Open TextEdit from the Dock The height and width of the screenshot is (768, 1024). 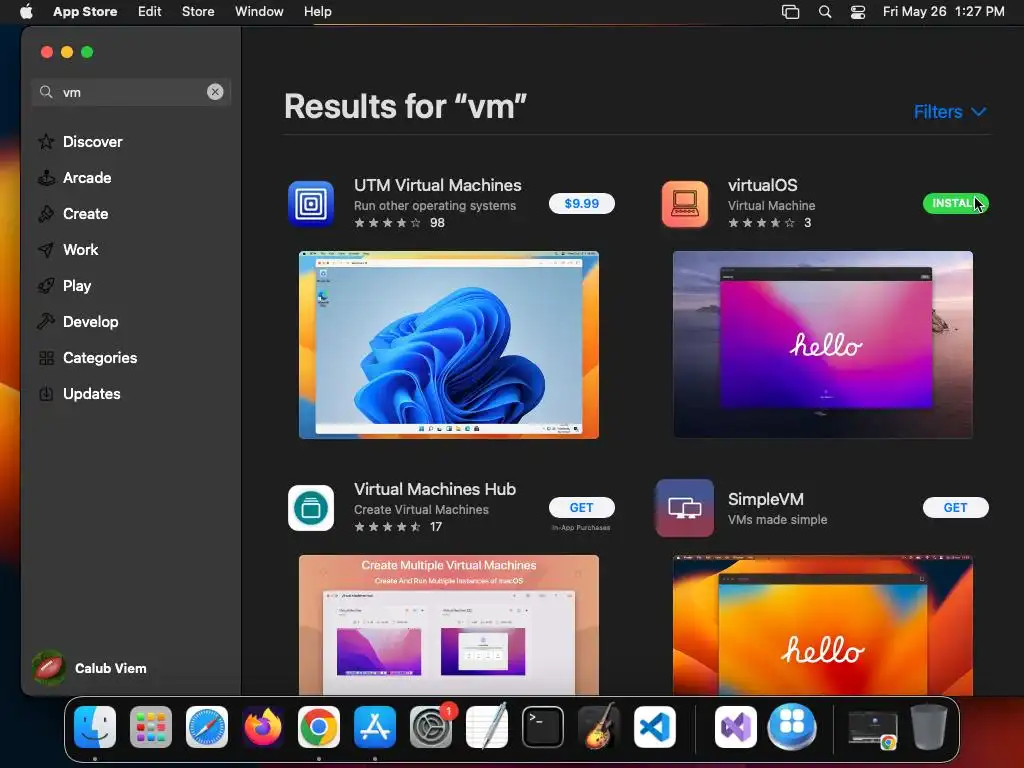pyautogui.click(x=487, y=727)
